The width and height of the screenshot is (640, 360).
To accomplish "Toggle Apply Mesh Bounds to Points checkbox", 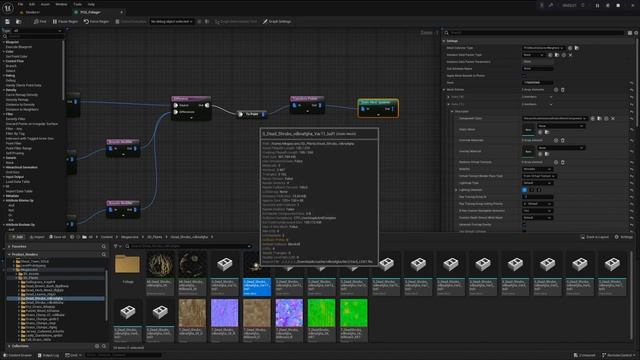I will [x=524, y=76].
